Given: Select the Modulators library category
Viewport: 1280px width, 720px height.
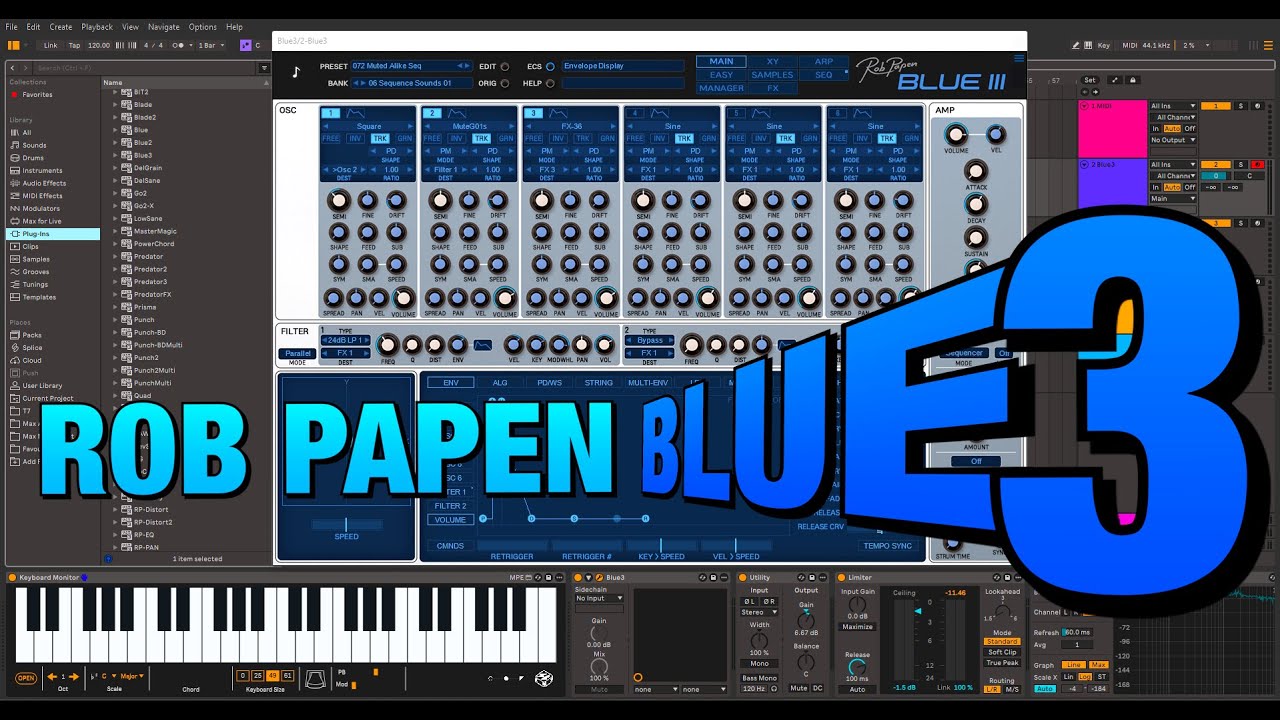Looking at the screenshot, I should click(39, 208).
